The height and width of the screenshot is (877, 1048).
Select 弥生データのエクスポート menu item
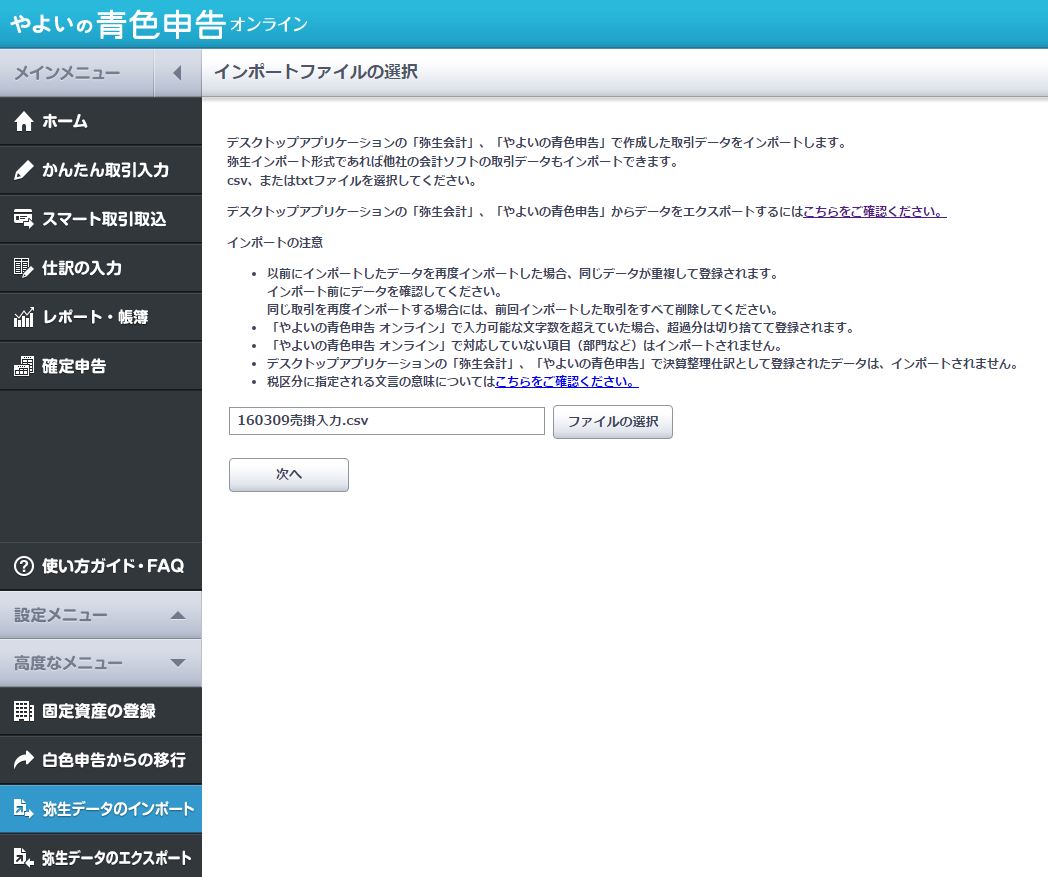coord(100,858)
